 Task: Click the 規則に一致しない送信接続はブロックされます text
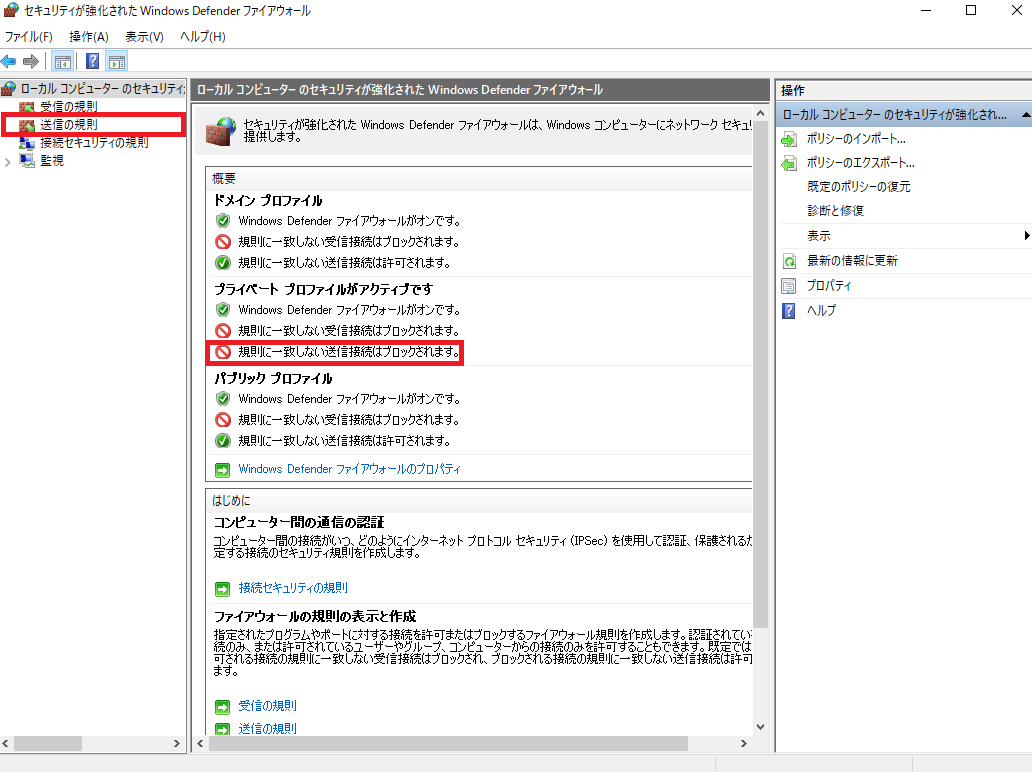click(349, 352)
